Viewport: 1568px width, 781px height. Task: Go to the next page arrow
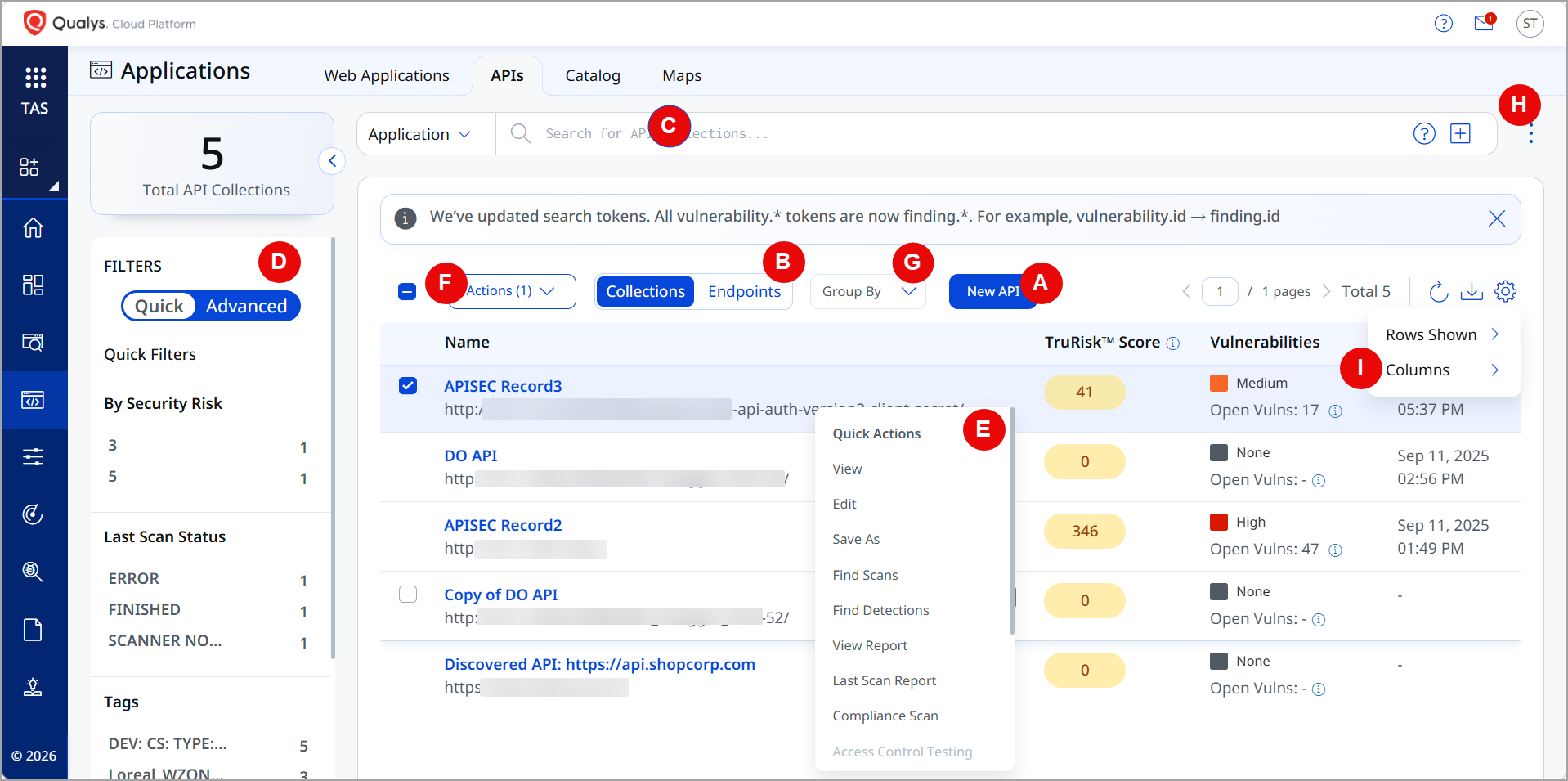pos(1326,291)
